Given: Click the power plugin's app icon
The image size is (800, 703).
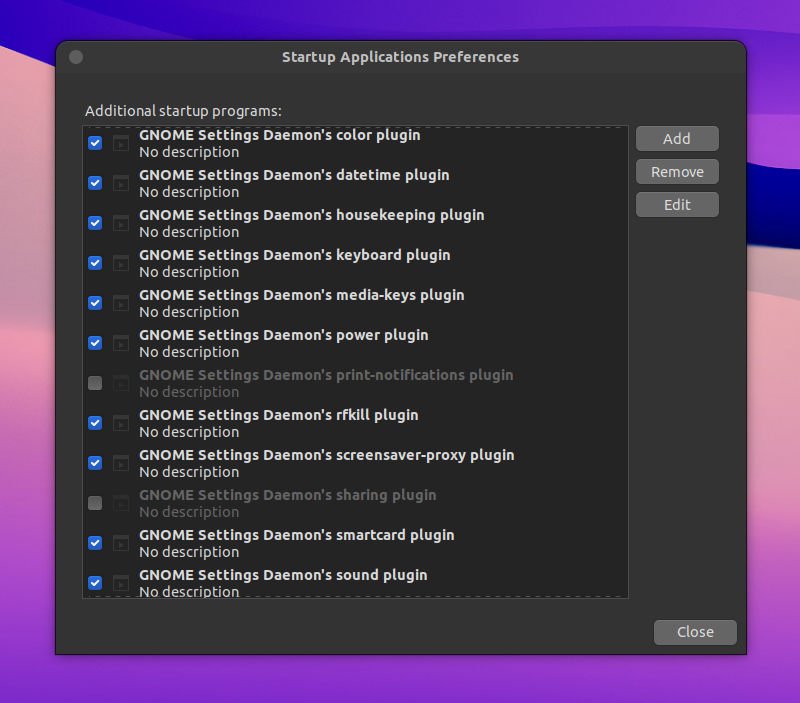Looking at the screenshot, I should point(121,343).
